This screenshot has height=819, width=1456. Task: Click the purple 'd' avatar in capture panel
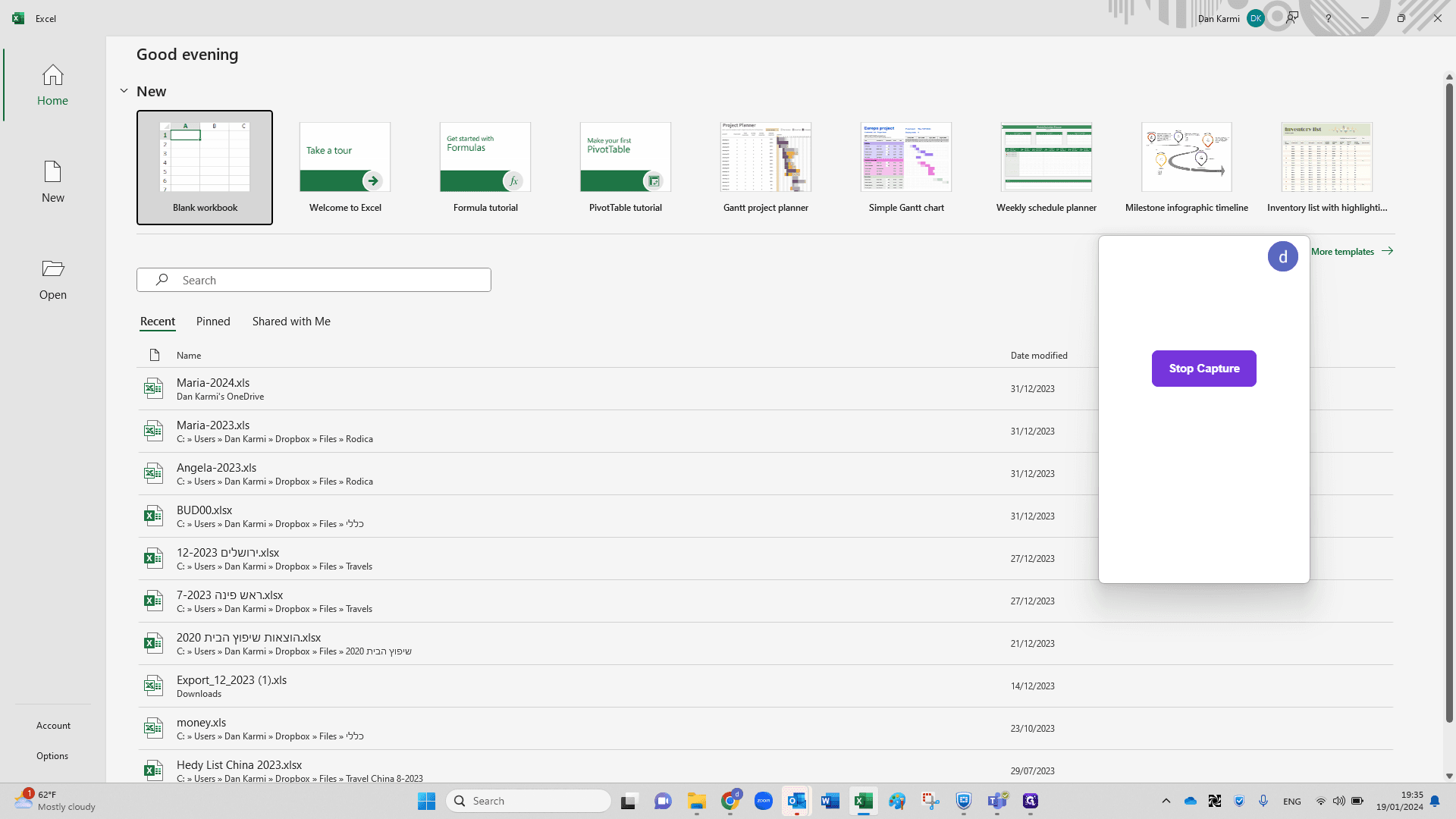point(1282,256)
